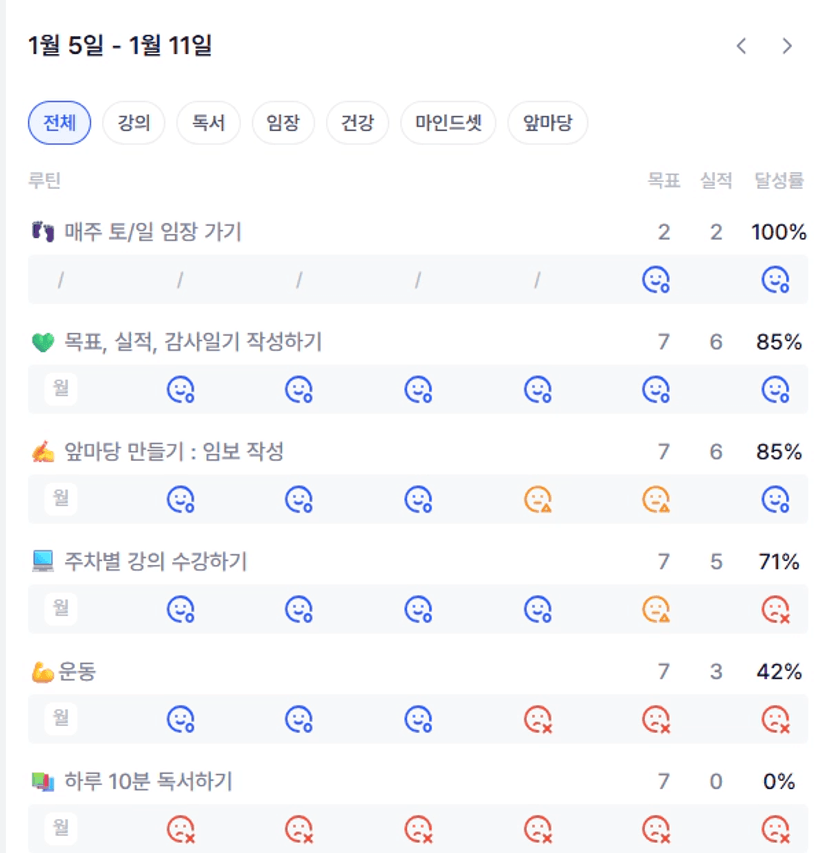
Task: Click the 앞마당 category chip
Action: (547, 124)
